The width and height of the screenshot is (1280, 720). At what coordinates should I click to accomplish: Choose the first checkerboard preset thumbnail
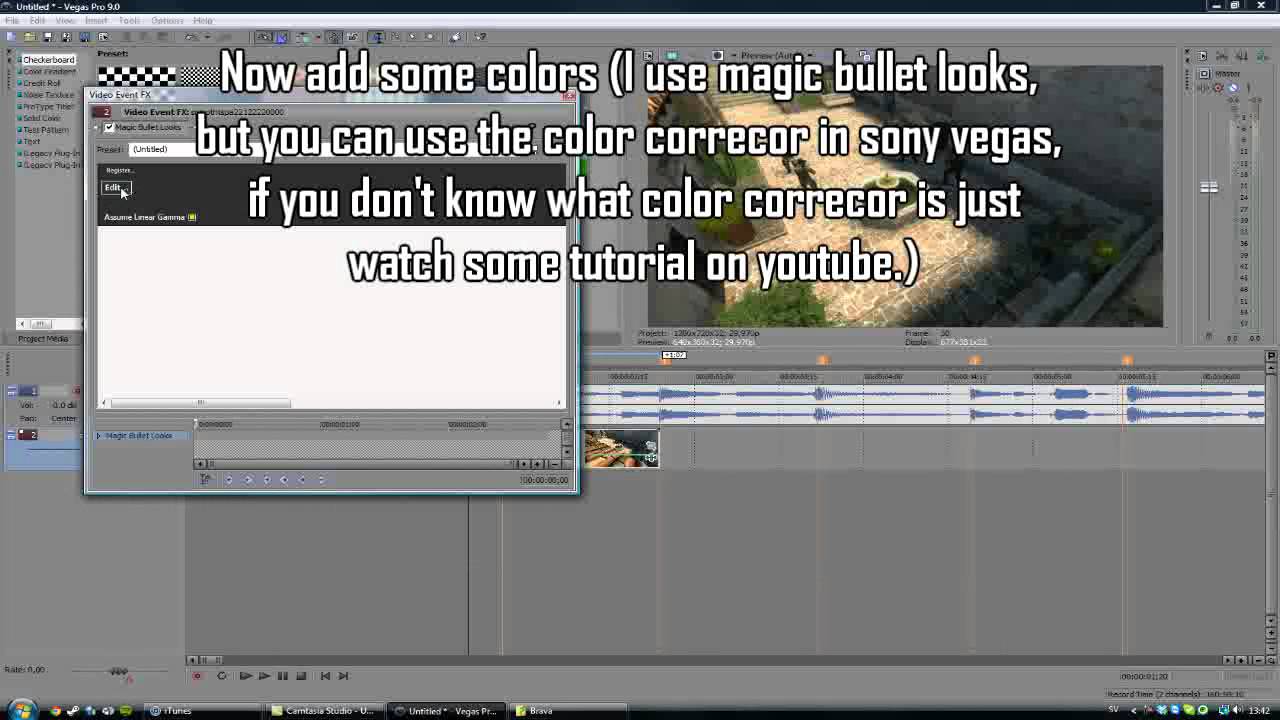(136, 75)
